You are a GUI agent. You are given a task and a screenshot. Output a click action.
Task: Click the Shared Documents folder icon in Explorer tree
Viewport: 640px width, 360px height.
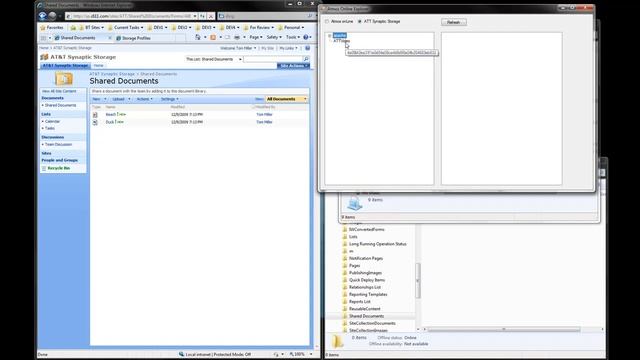345,316
